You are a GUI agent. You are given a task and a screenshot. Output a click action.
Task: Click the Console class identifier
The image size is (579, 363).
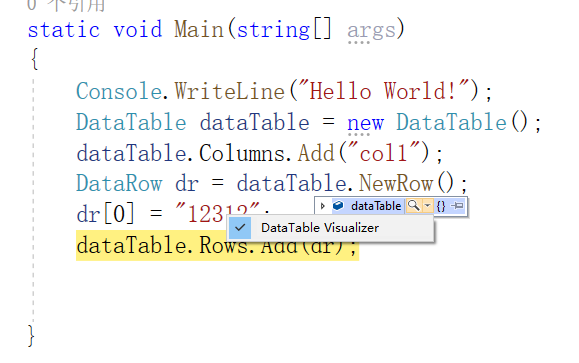[119, 91]
